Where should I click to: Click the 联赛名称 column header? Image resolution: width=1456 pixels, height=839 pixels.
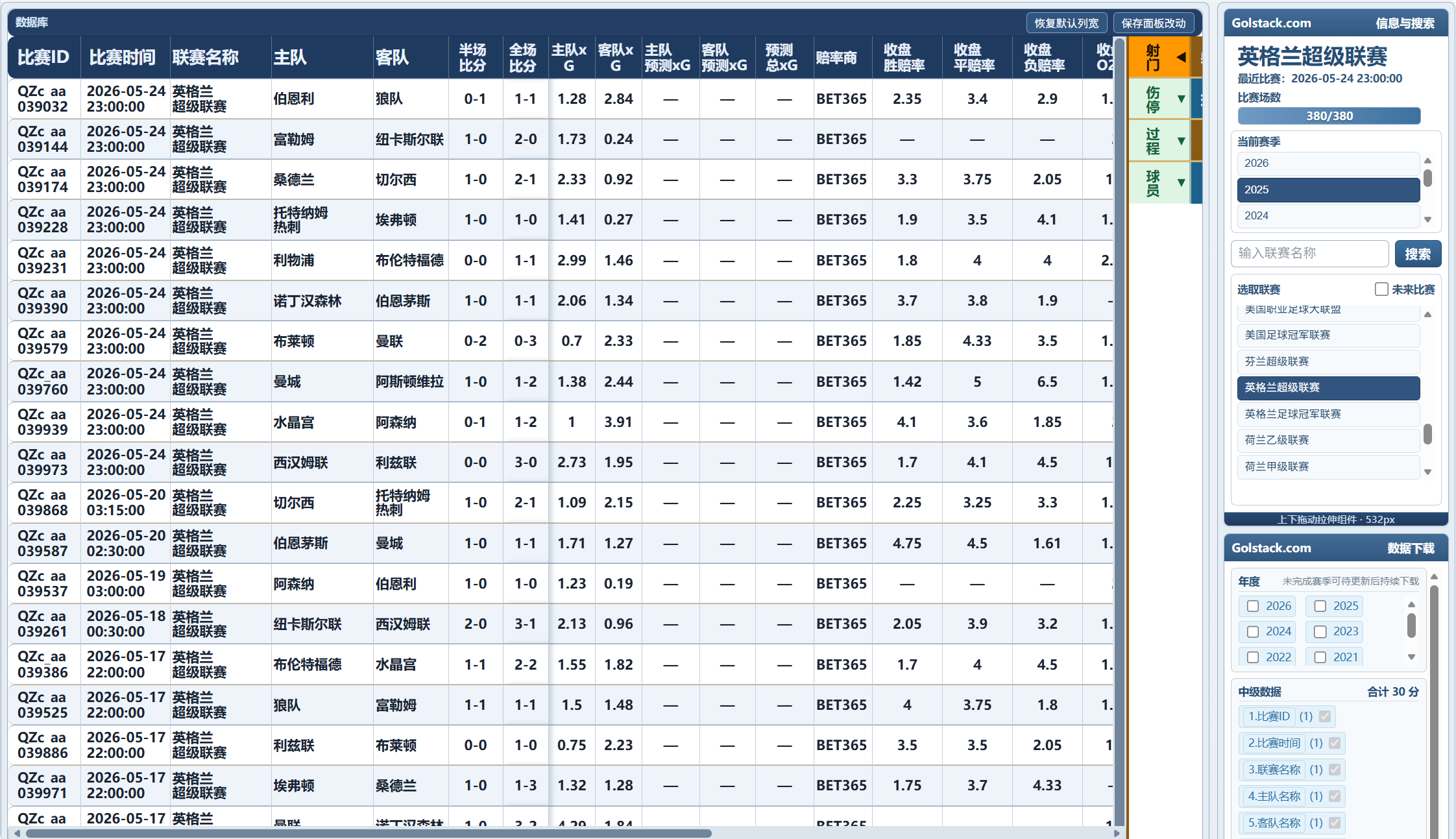tap(219, 57)
